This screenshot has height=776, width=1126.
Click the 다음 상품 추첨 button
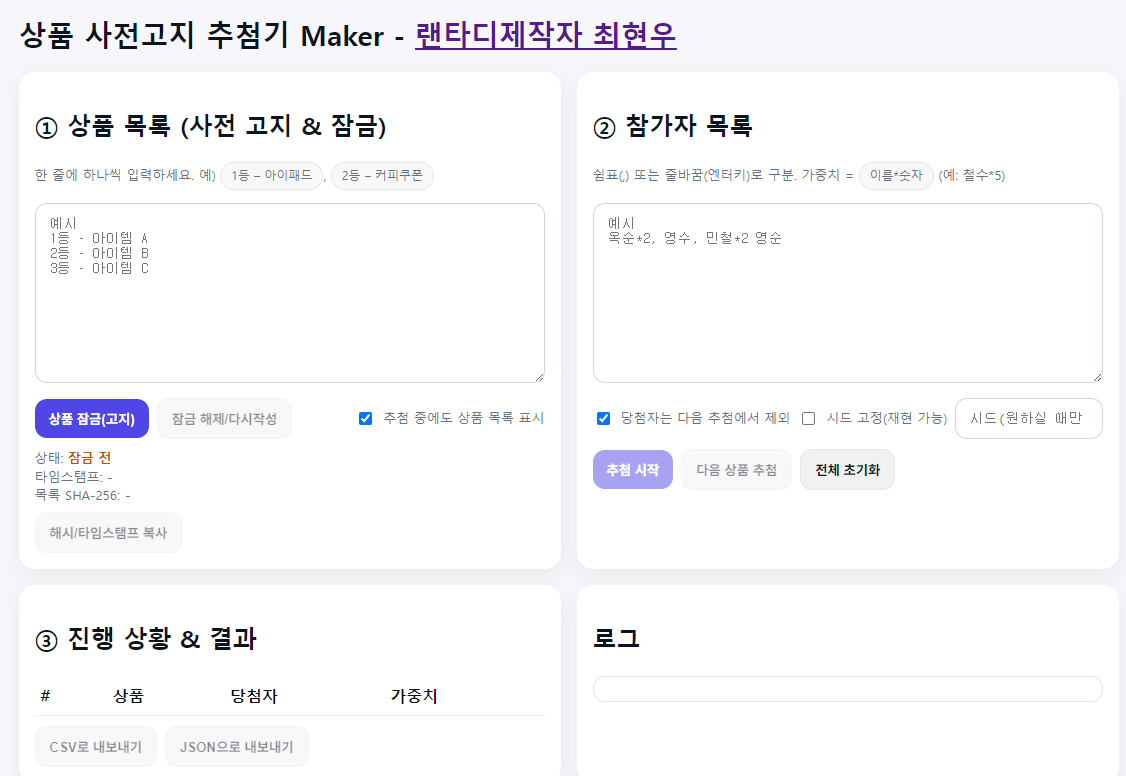736,470
